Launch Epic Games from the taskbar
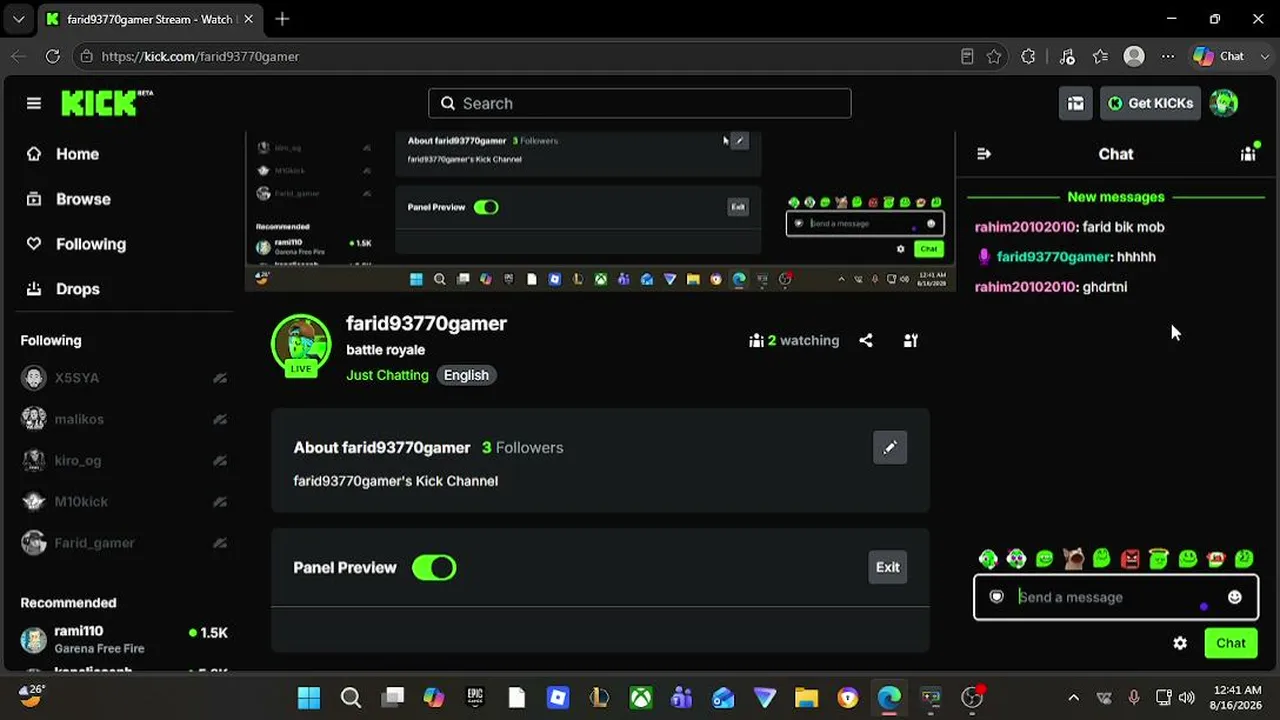1280x720 pixels. [475, 698]
